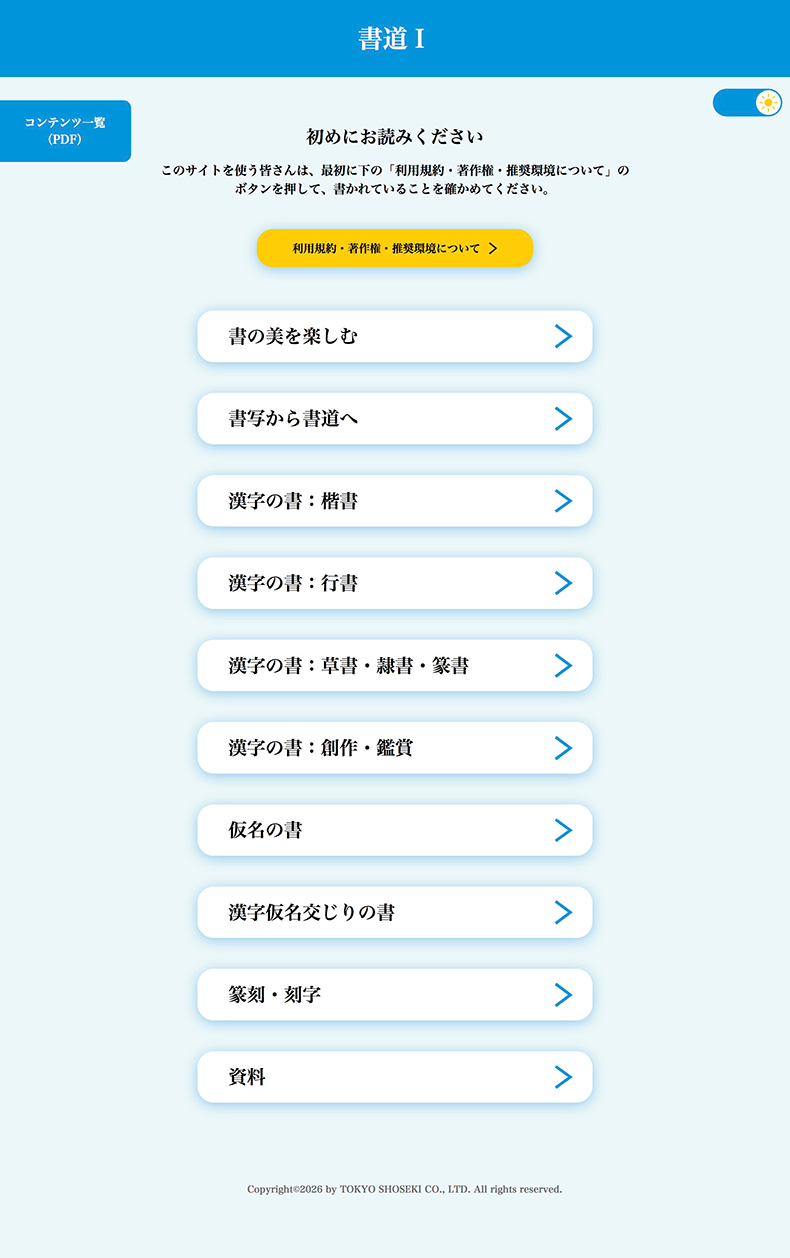Viewport: 790px width, 1258px height.
Task: Open 仮名の書 section
Action: coord(394,830)
